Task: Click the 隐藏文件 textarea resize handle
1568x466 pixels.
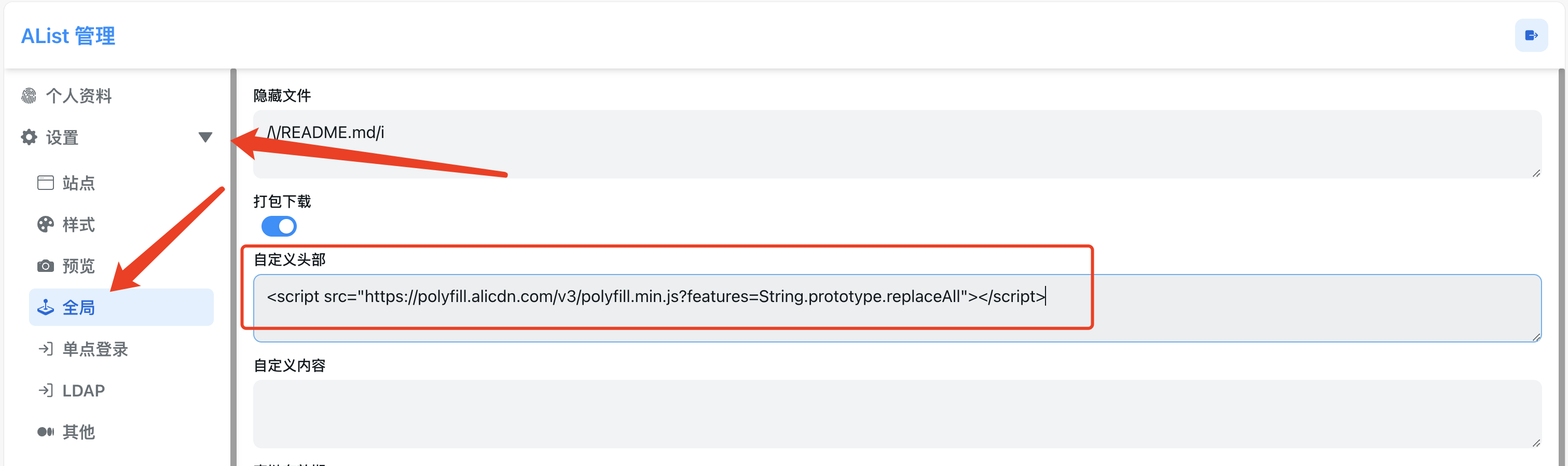Action: [x=1536, y=174]
